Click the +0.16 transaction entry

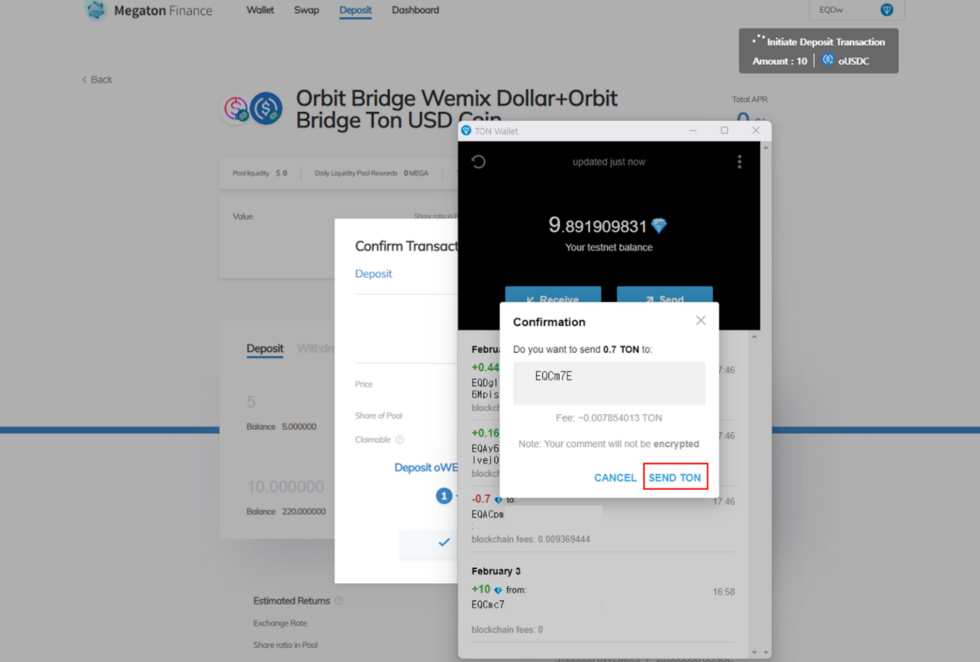click(485, 453)
